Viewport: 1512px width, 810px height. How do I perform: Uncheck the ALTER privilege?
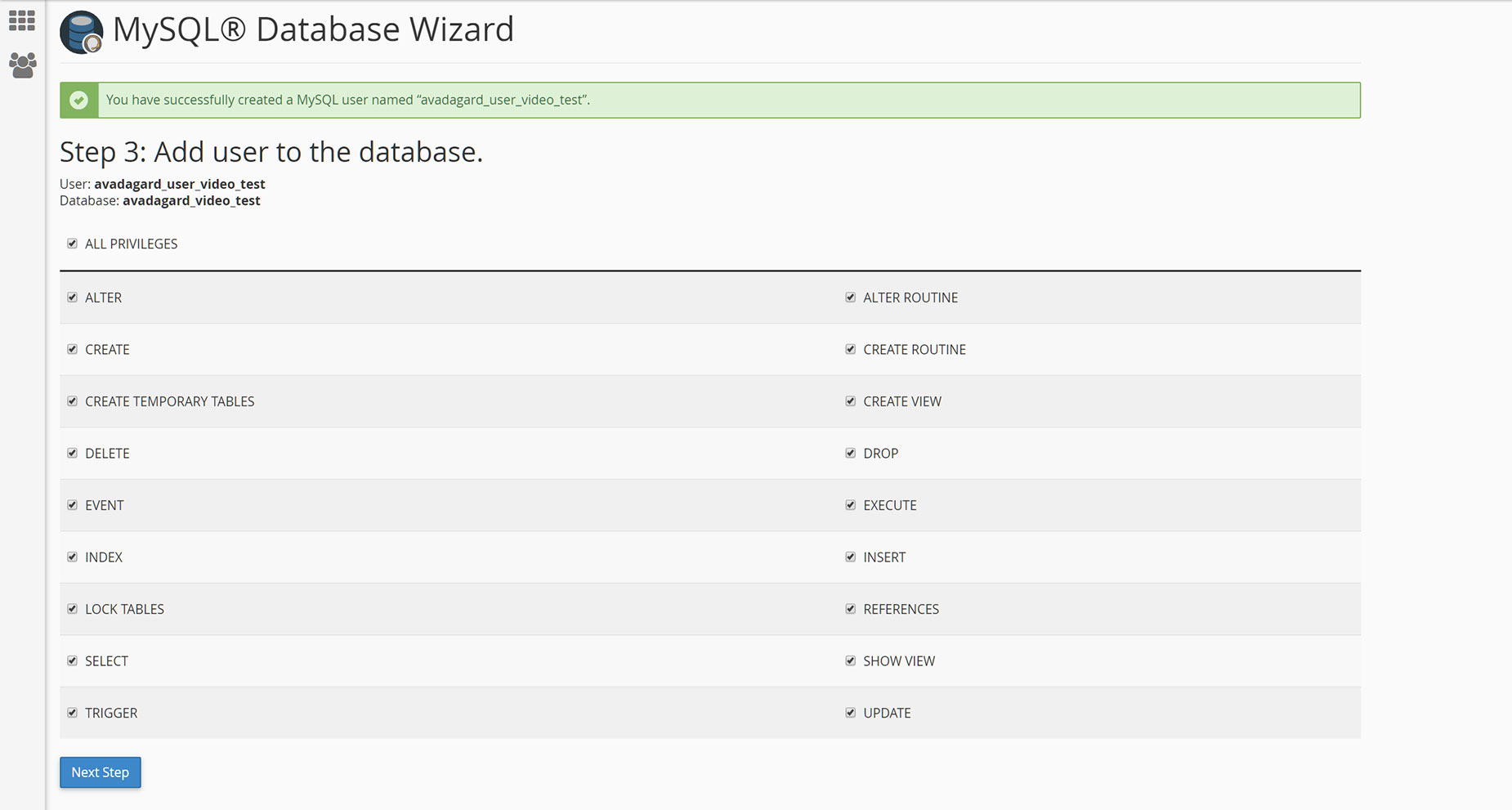point(72,298)
